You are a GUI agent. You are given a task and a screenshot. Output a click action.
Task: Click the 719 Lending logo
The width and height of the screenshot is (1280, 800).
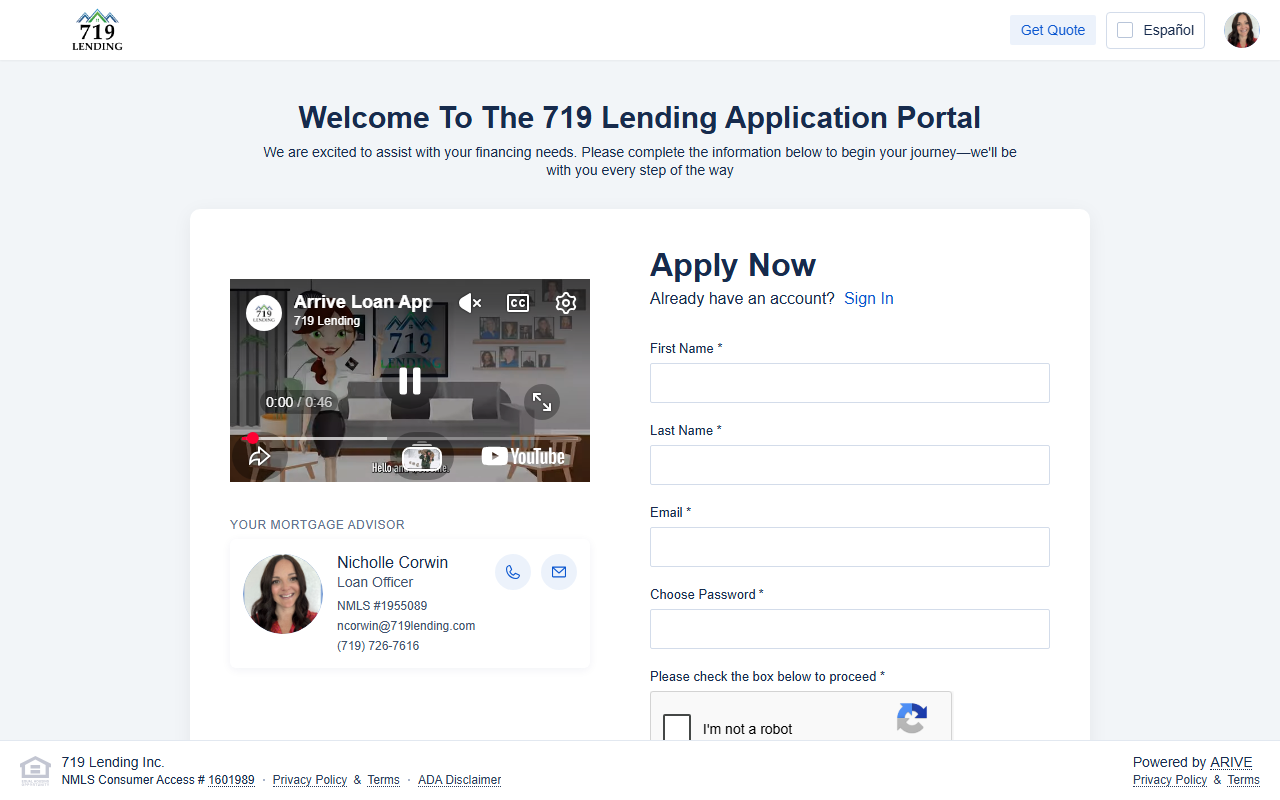[97, 30]
